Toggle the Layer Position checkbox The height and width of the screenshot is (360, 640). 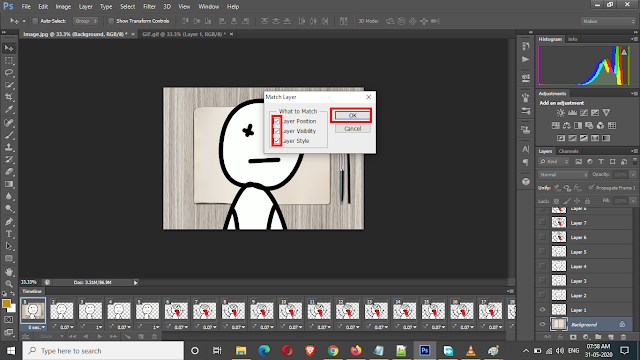pos(277,121)
